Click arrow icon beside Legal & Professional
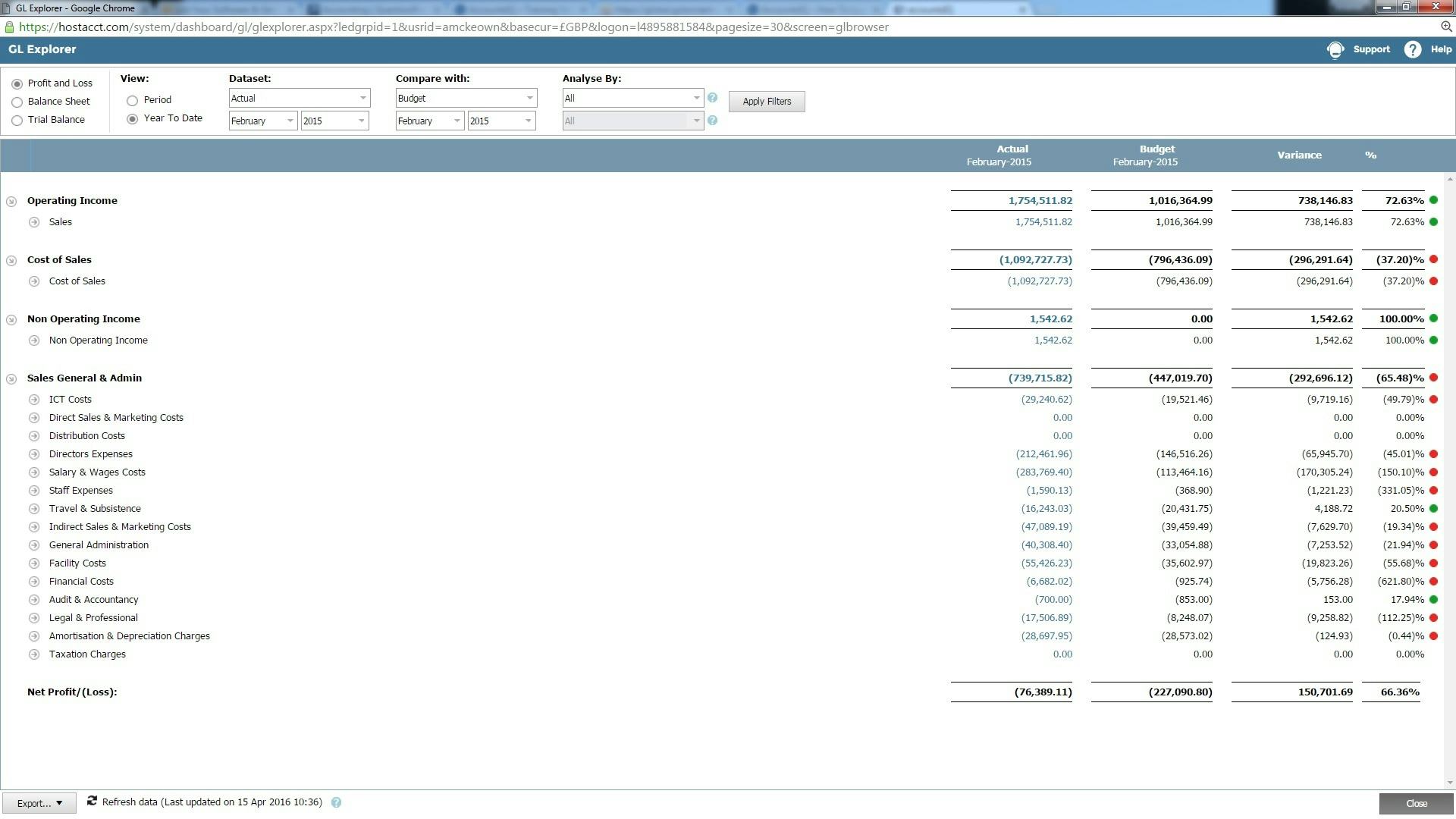 pos(34,618)
